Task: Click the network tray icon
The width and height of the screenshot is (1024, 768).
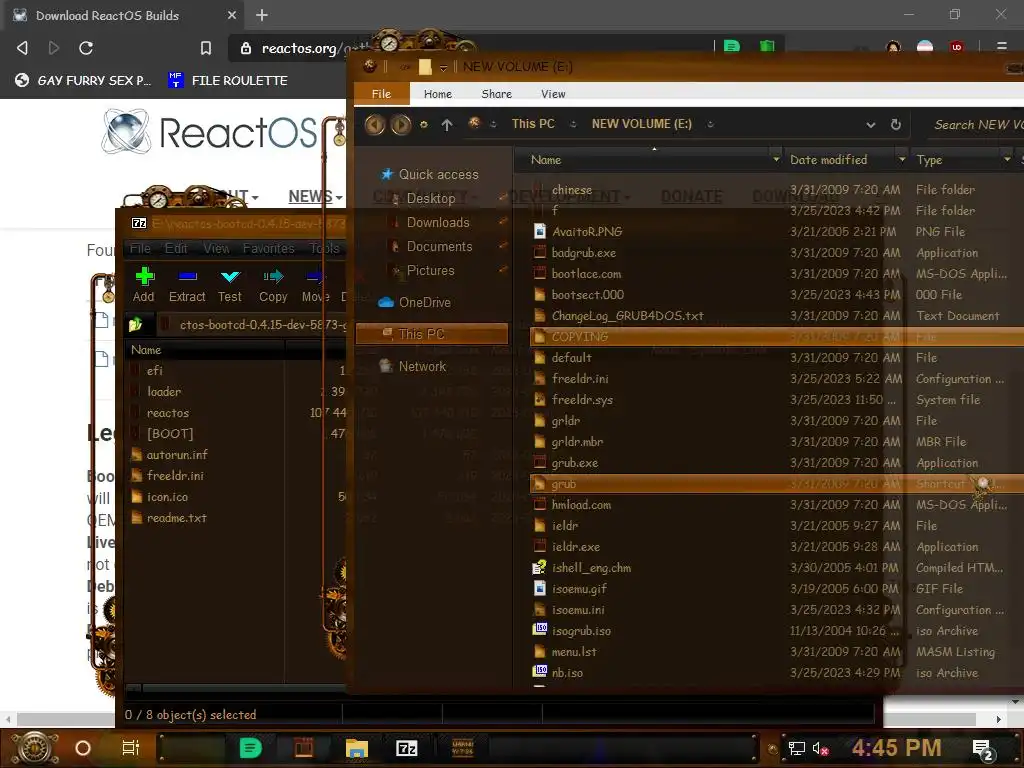Action: (x=797, y=748)
